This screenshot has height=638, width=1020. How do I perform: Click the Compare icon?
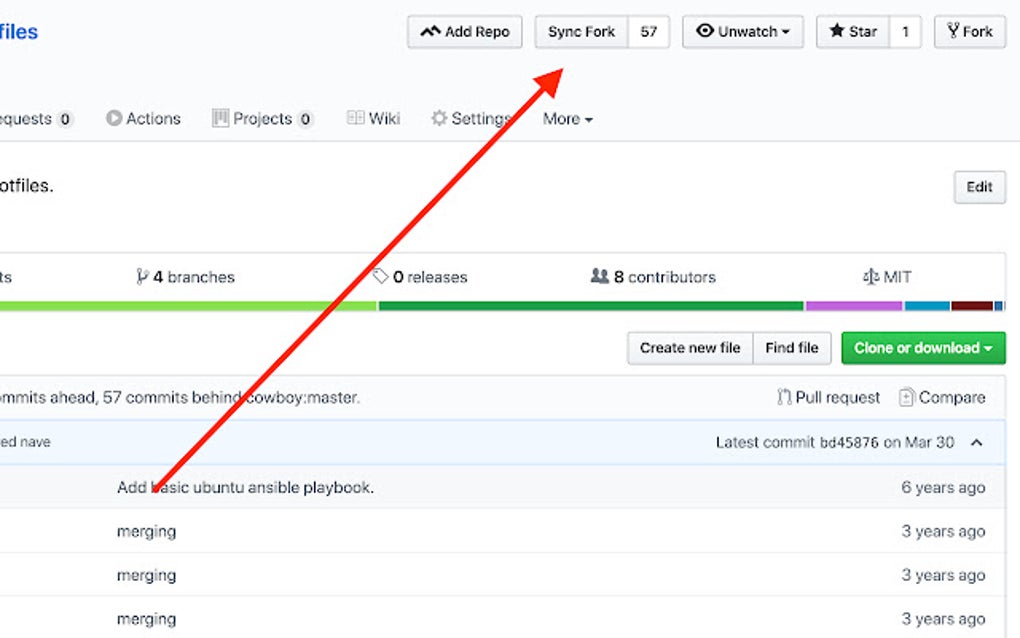[907, 397]
